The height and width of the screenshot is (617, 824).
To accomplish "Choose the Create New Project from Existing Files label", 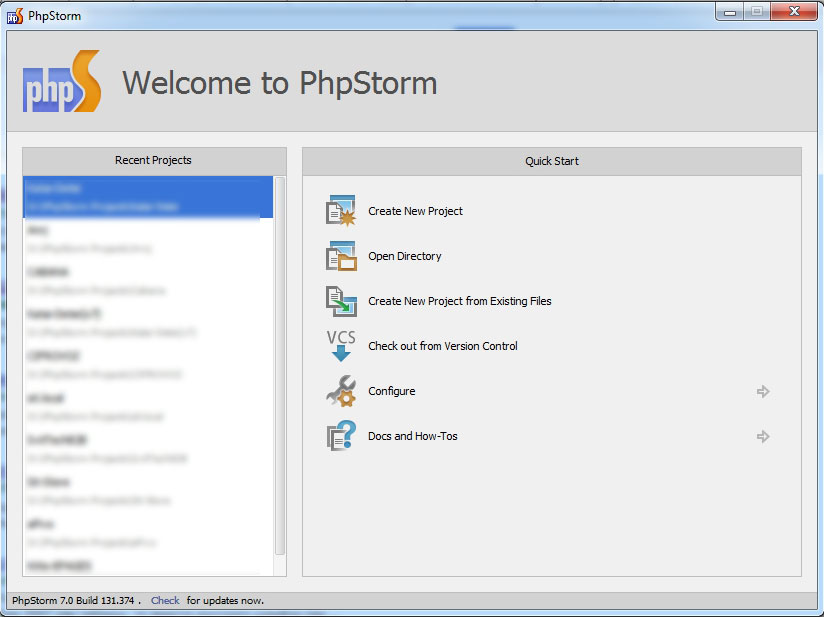I will pos(460,301).
